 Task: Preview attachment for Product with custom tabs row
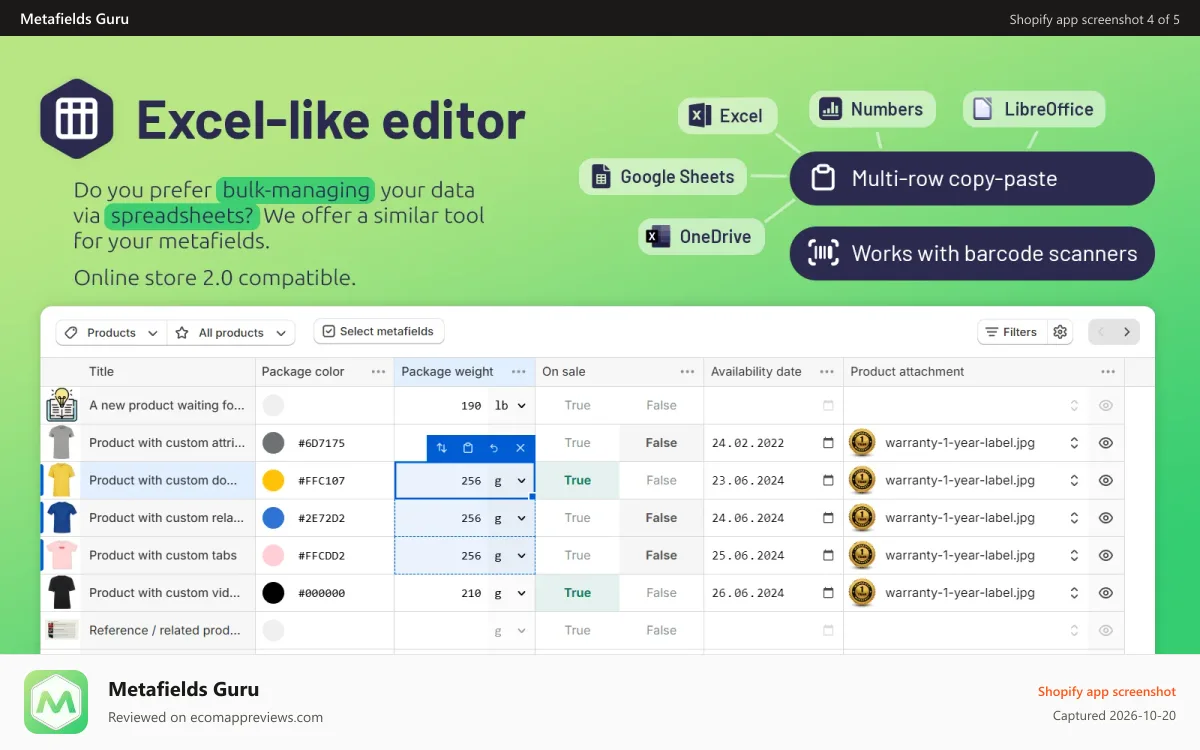tap(1106, 555)
